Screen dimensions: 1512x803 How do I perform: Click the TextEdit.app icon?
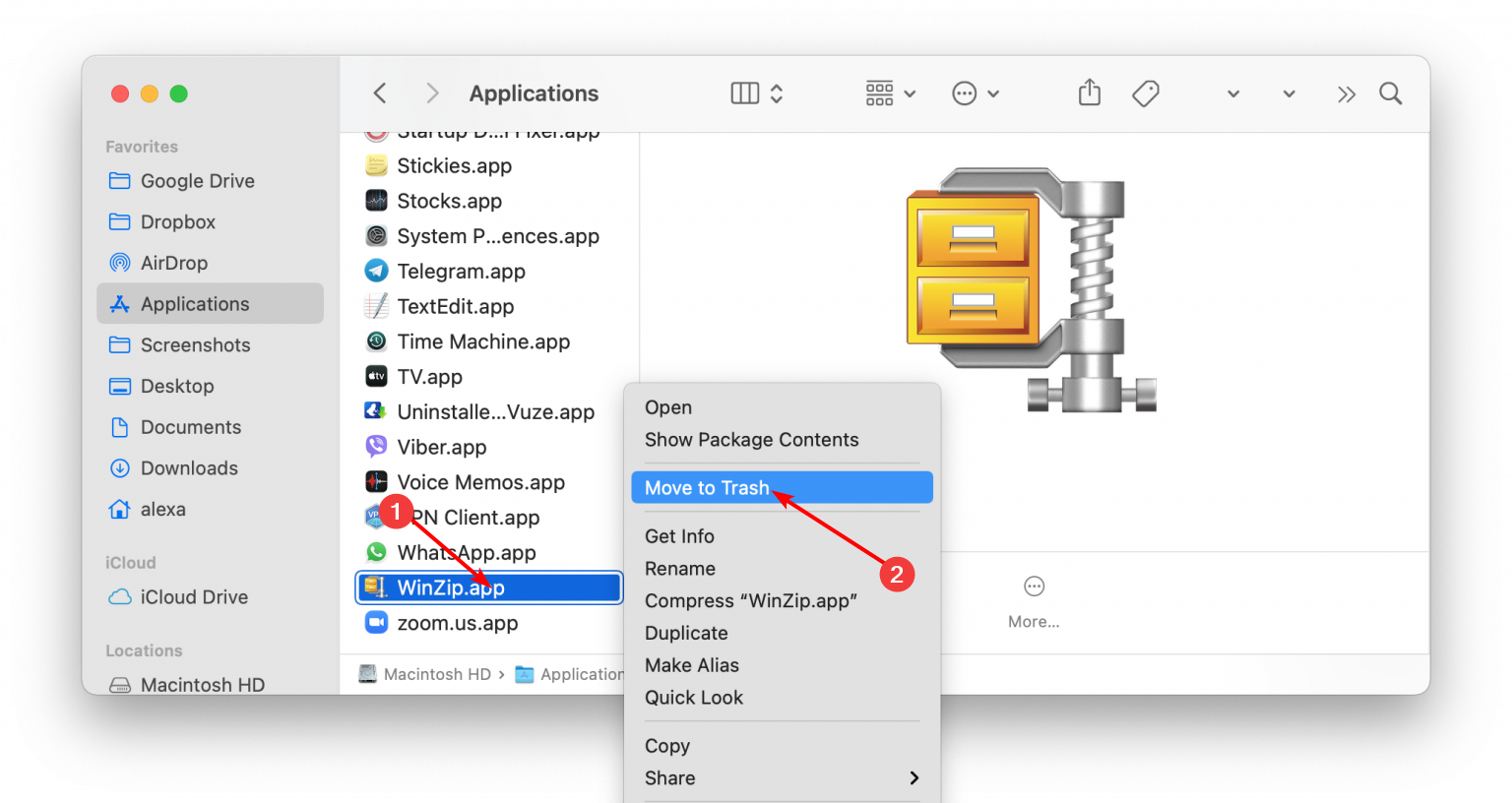coord(376,306)
